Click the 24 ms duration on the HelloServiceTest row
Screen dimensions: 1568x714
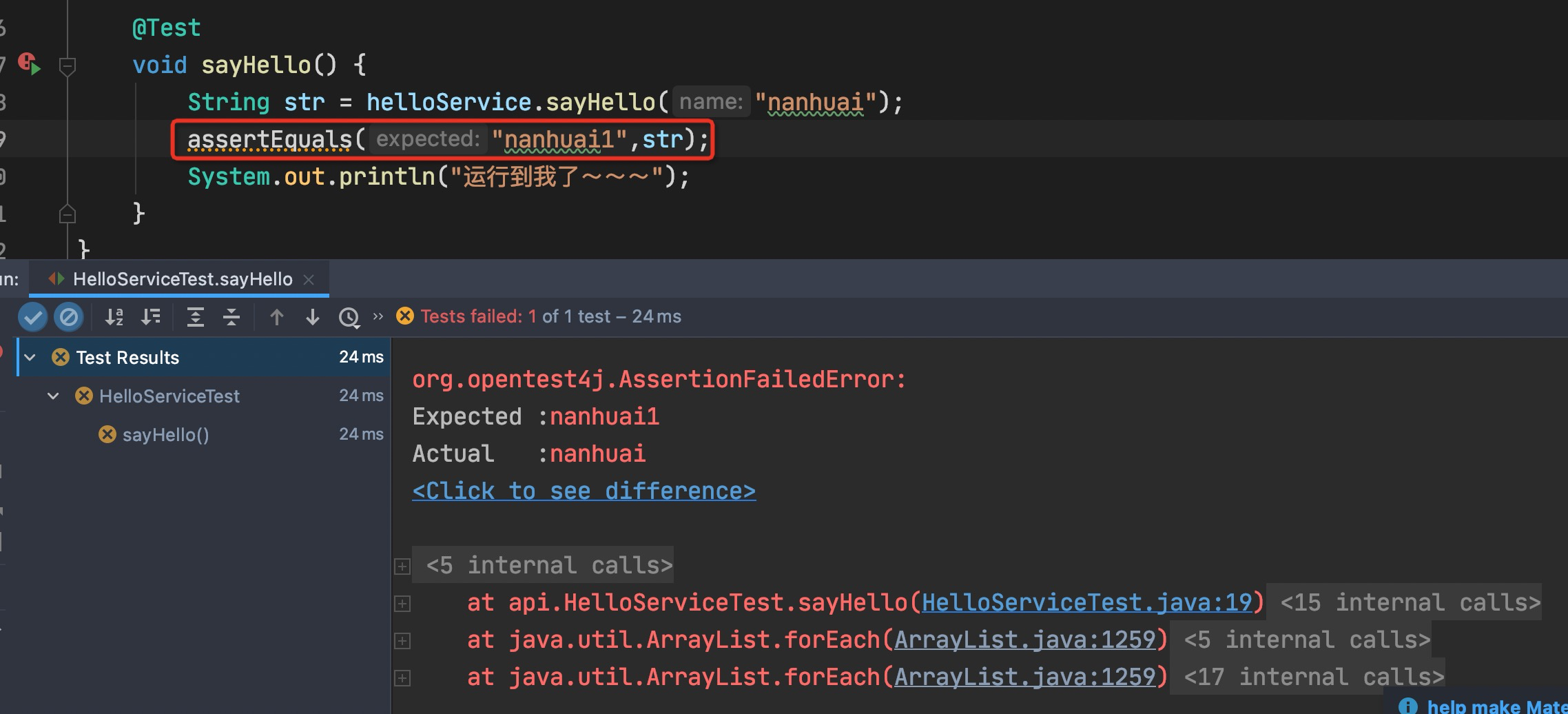(x=361, y=396)
